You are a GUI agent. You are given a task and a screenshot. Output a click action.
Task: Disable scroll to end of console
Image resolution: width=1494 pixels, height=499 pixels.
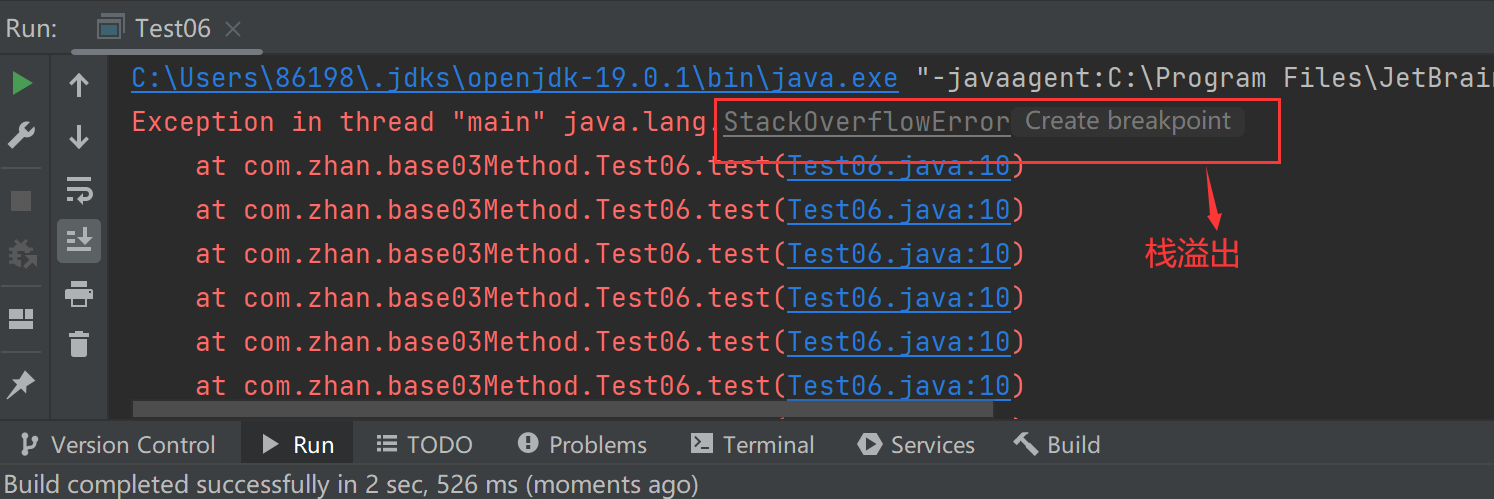[x=79, y=240]
